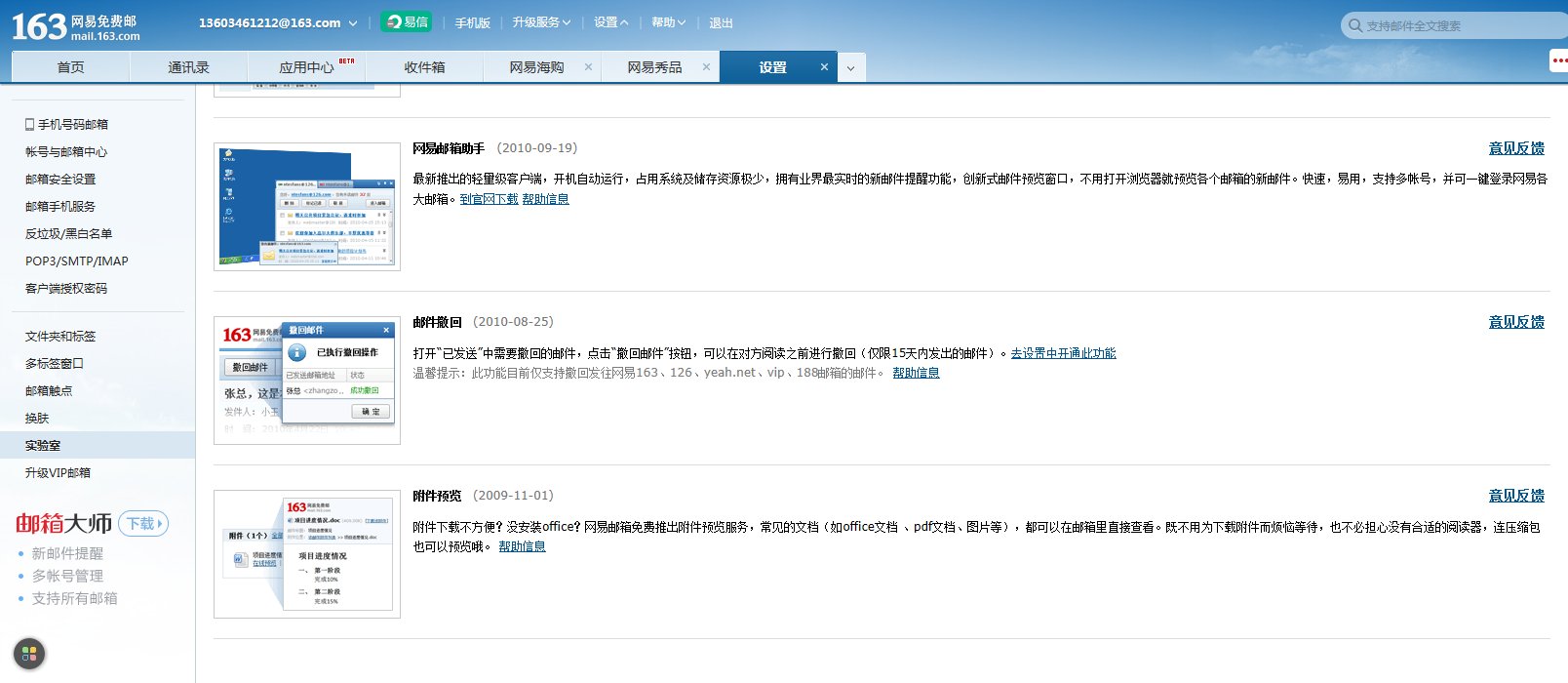Close the 网易秀品 tab

[706, 67]
